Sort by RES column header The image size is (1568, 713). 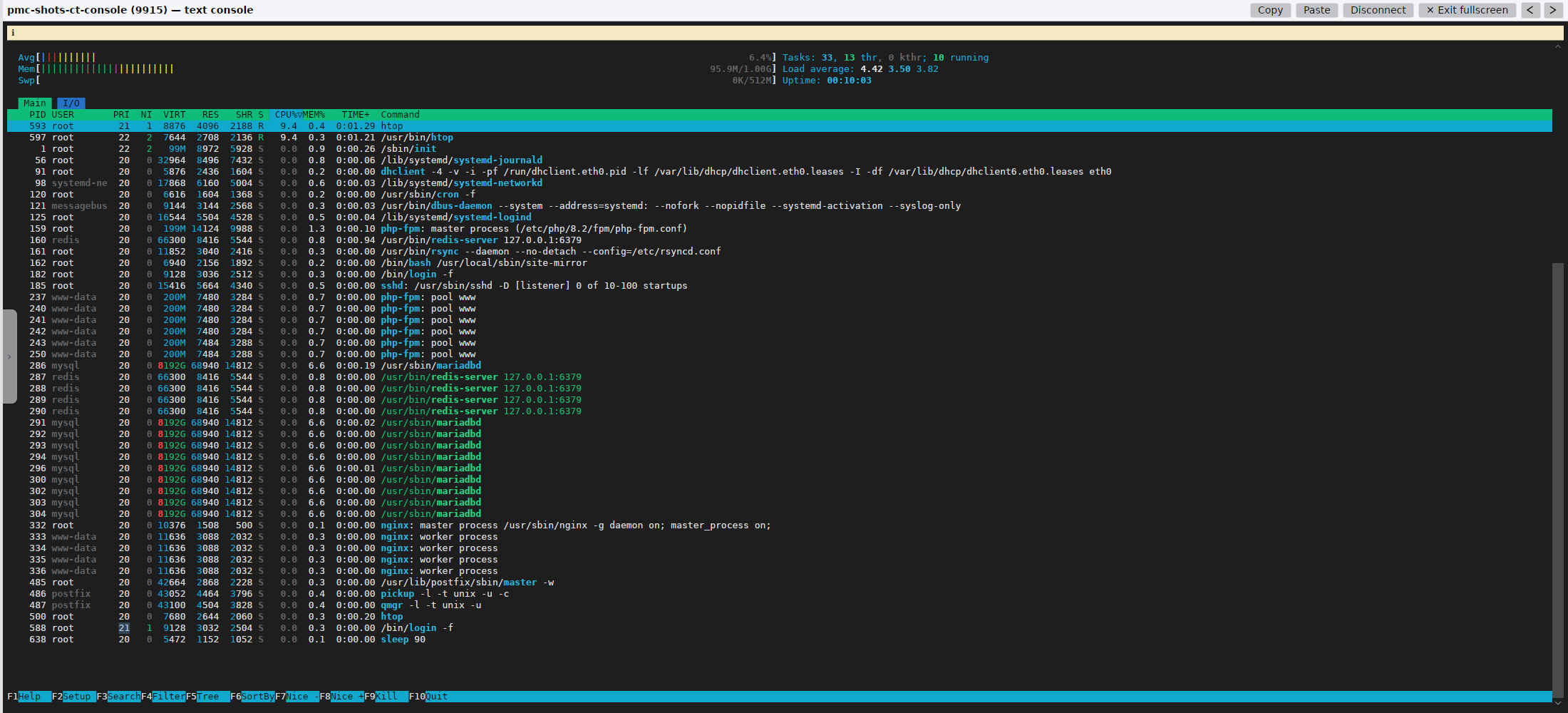210,115
